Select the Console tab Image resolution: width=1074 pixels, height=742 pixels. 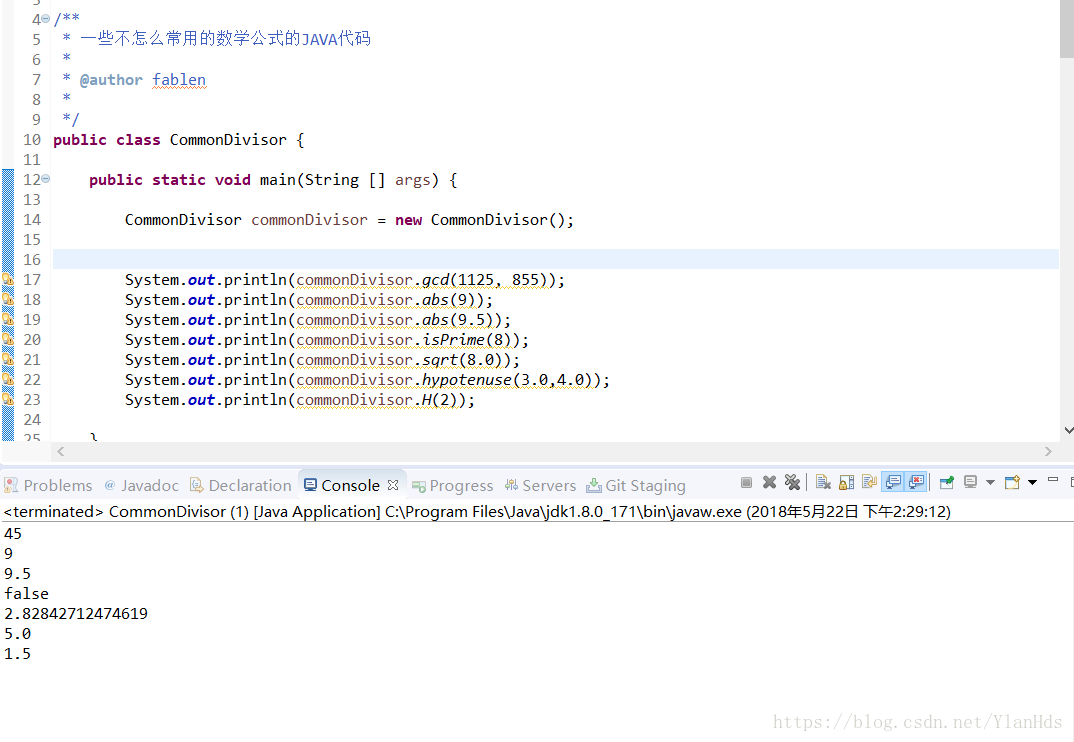click(342, 485)
